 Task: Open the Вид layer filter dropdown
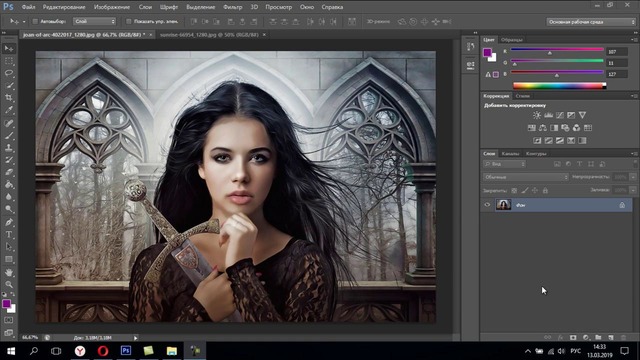click(x=504, y=164)
